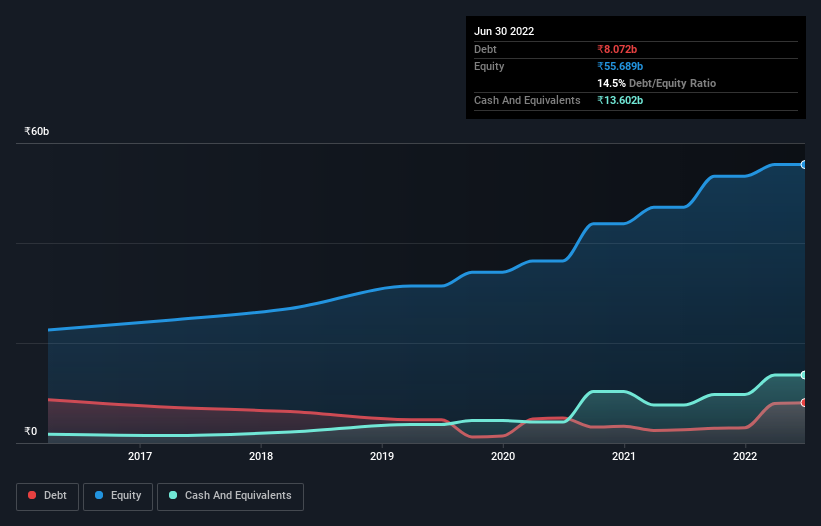
Task: Toggle the Equity series legend button
Action: pyautogui.click(x=118, y=496)
